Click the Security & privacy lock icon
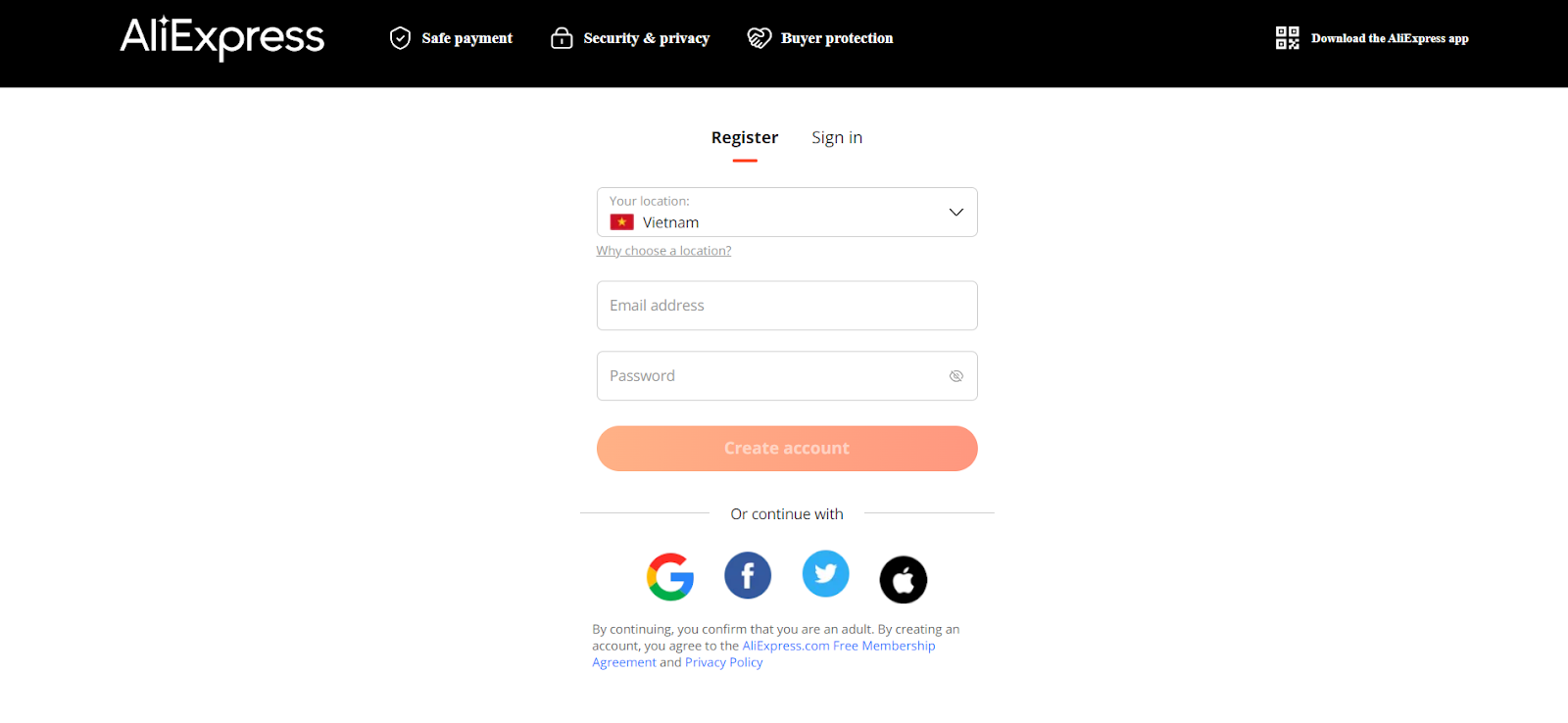The image size is (1568, 723). 562,37
